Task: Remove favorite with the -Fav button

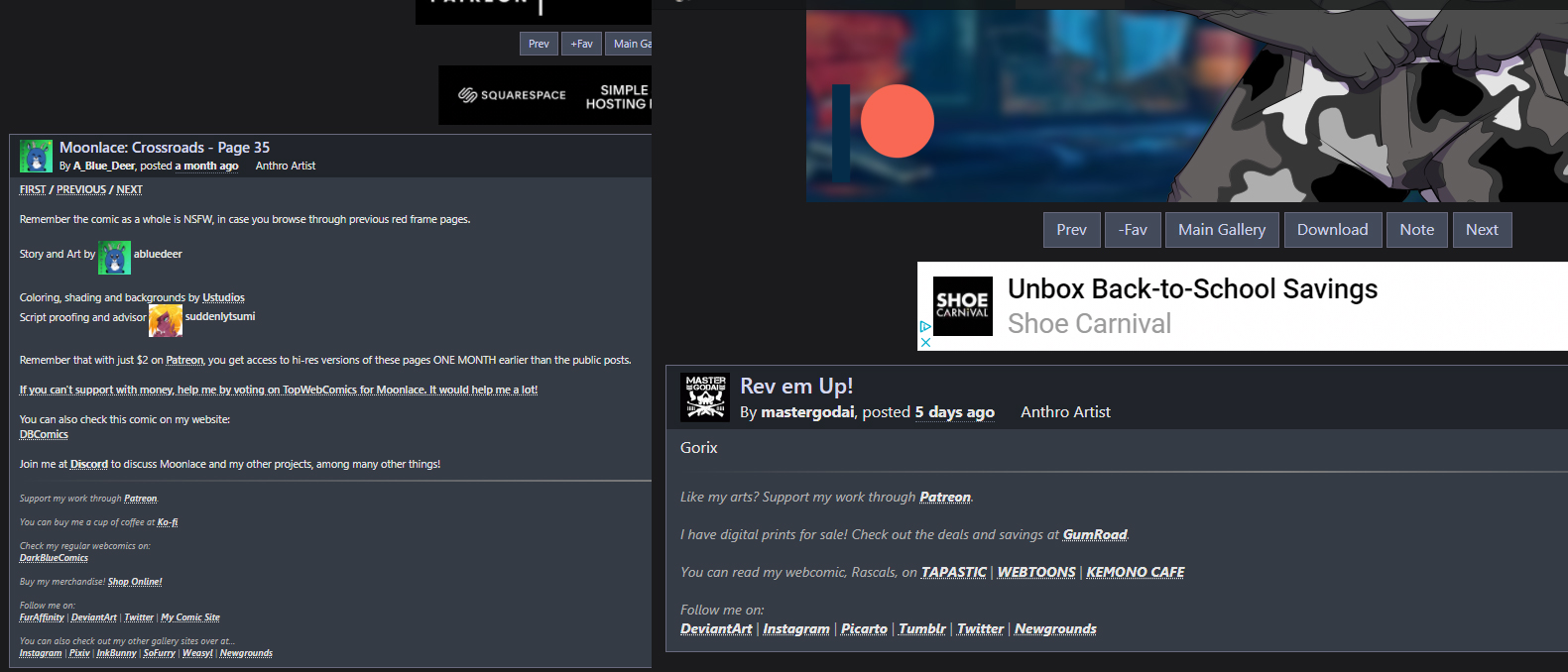Action: click(x=1133, y=230)
